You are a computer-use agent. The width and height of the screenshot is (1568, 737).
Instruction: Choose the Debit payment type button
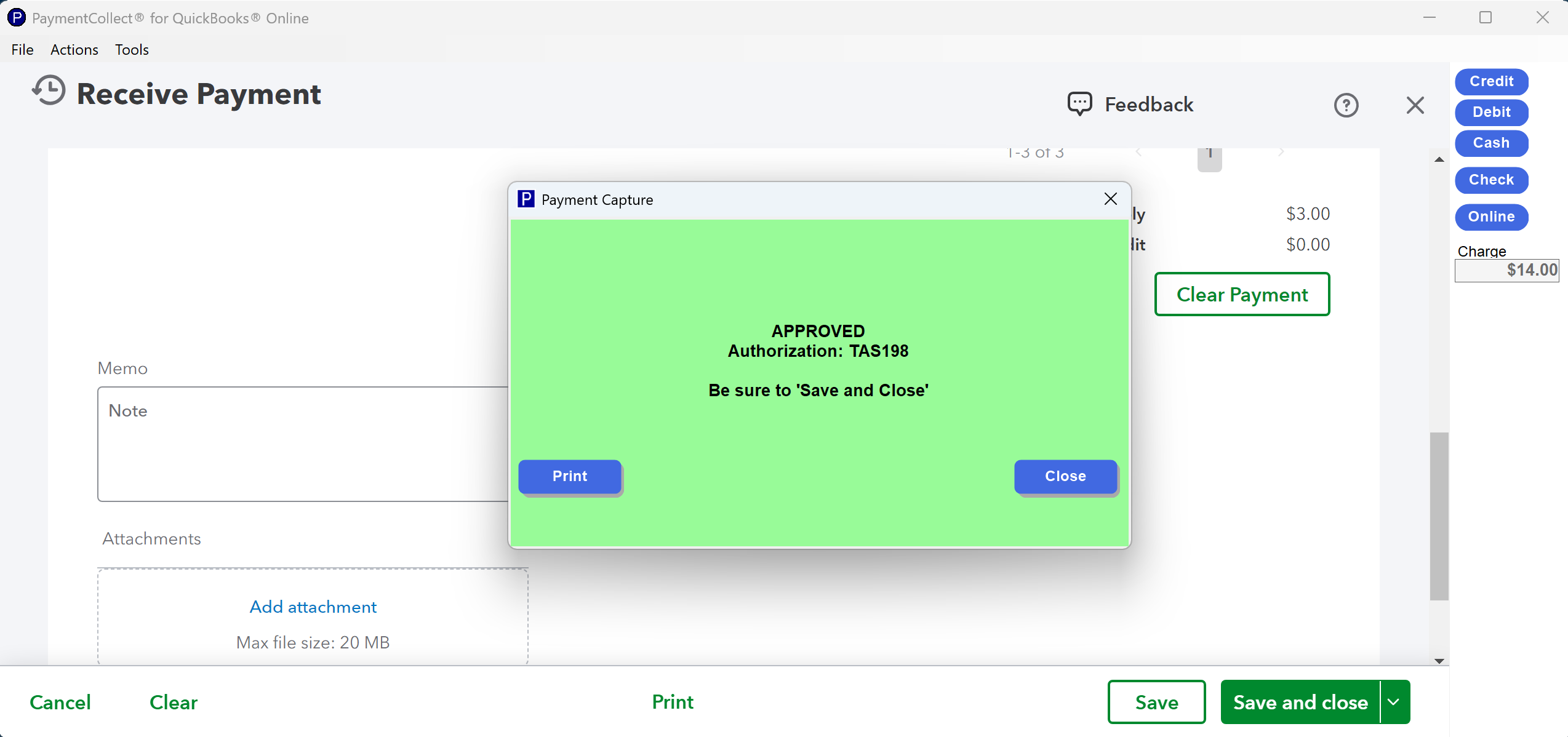(1491, 112)
